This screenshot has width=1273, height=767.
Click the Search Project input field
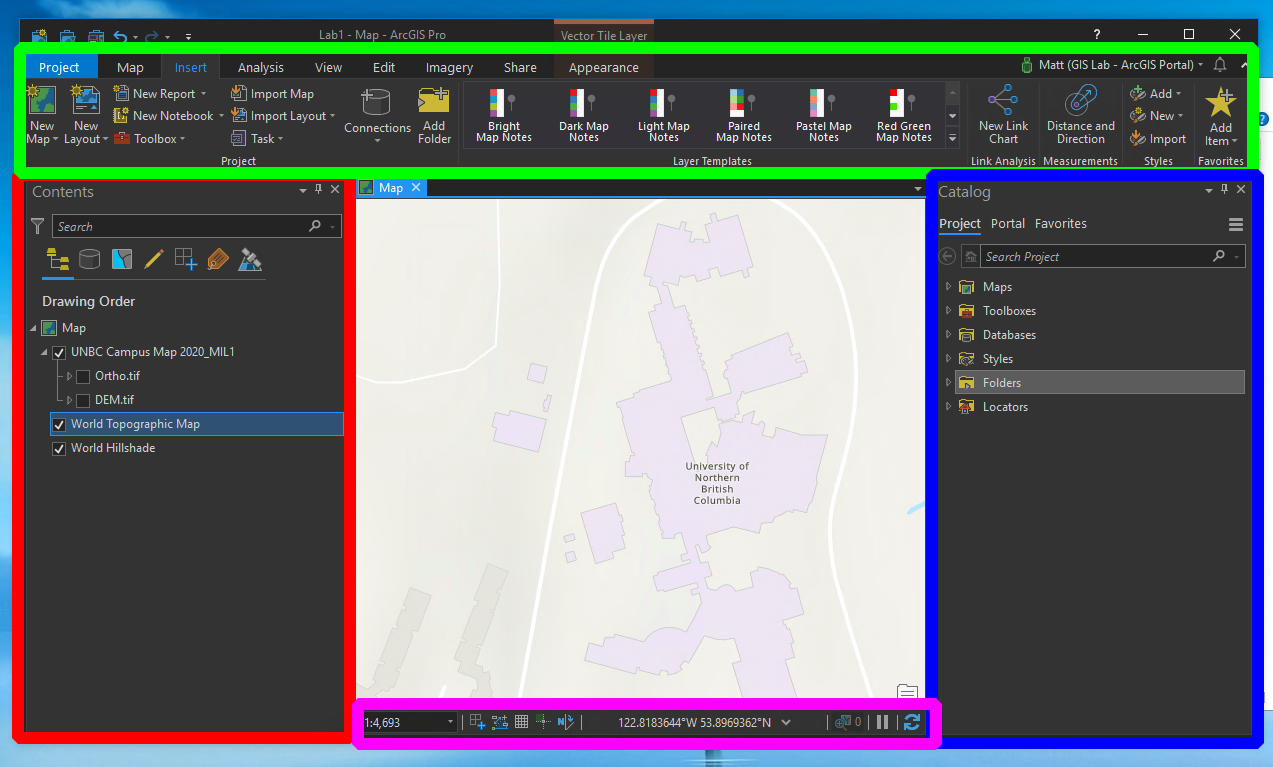click(x=1095, y=257)
